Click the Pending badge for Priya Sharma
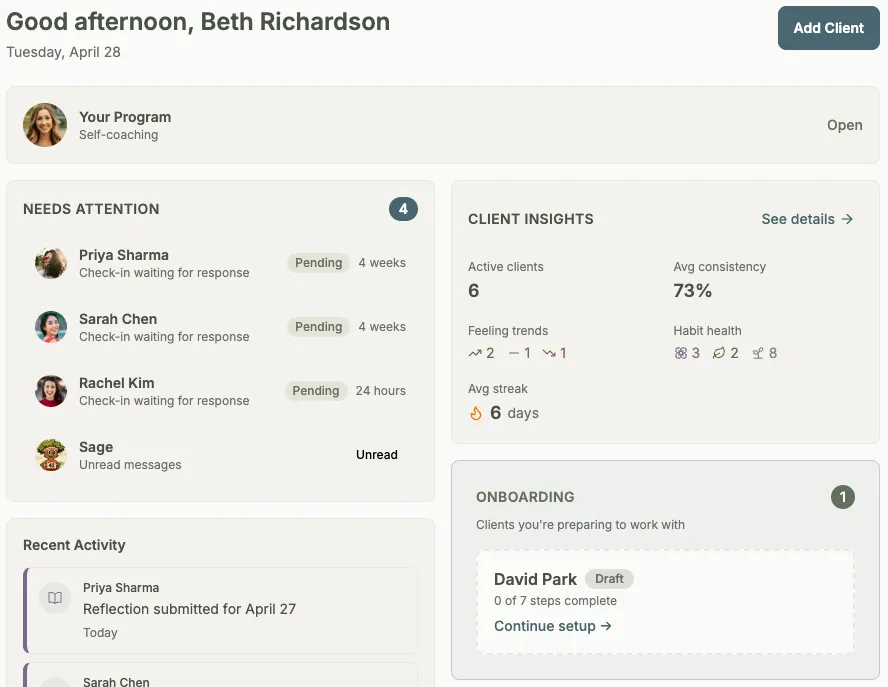 pyautogui.click(x=318, y=263)
